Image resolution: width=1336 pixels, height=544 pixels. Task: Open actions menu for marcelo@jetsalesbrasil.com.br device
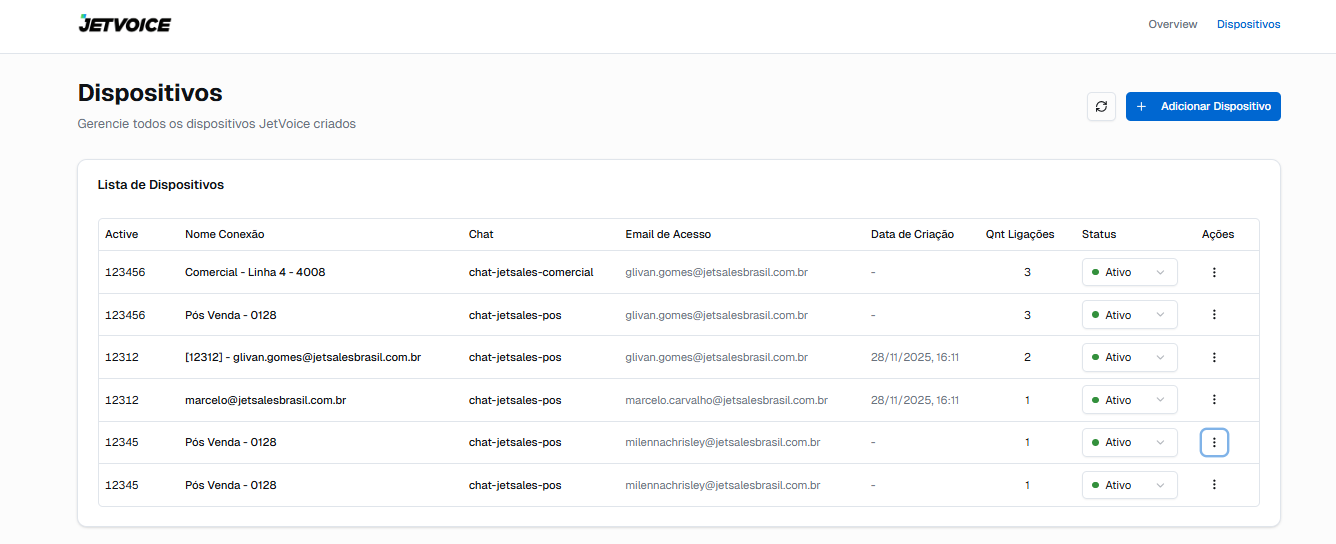(1214, 400)
